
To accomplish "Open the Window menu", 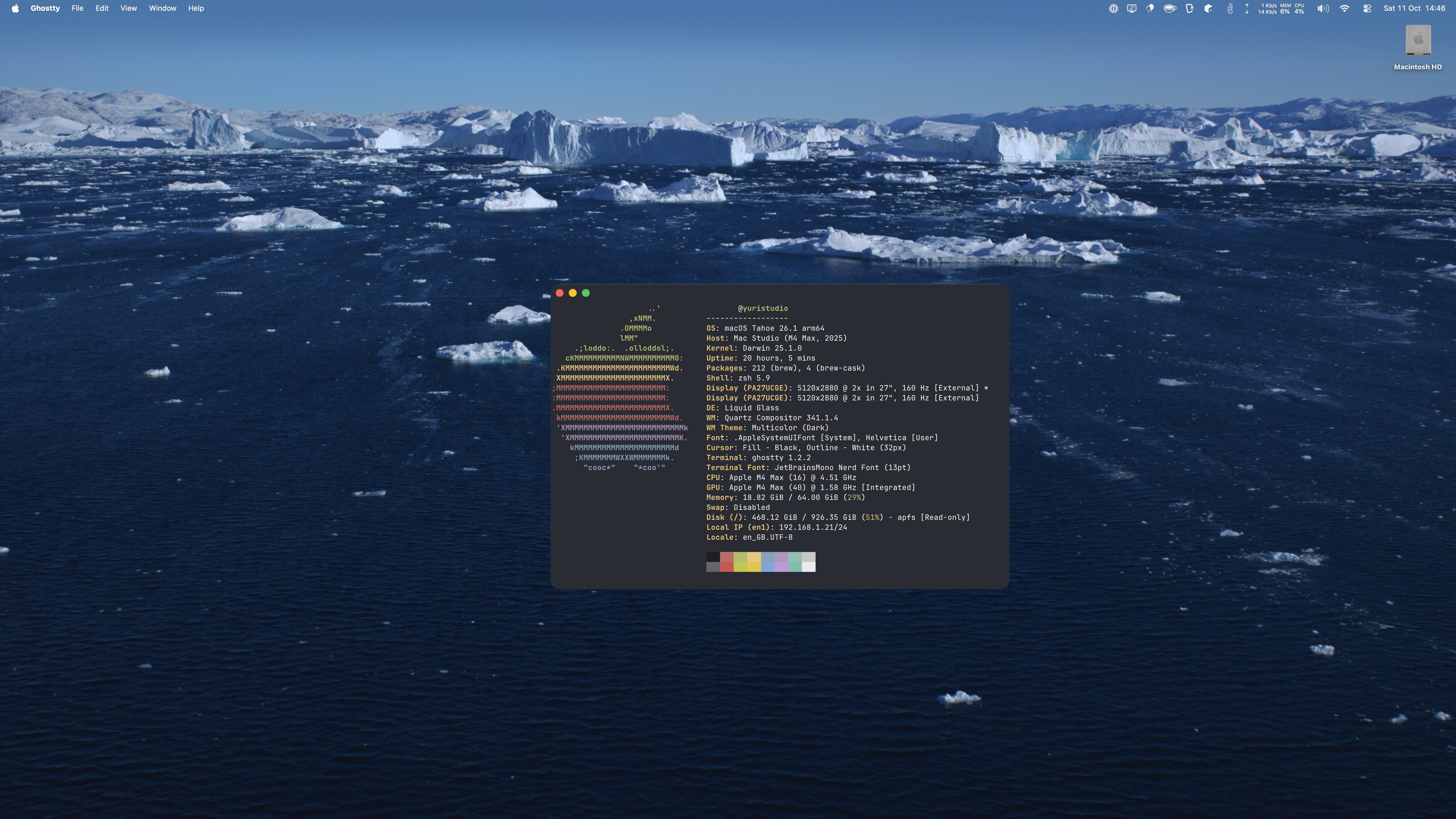I will (162, 9).
